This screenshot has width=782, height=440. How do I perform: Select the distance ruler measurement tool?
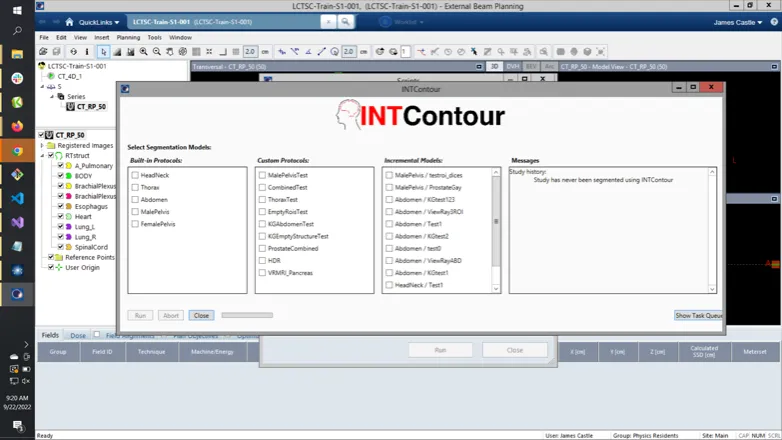point(322,51)
